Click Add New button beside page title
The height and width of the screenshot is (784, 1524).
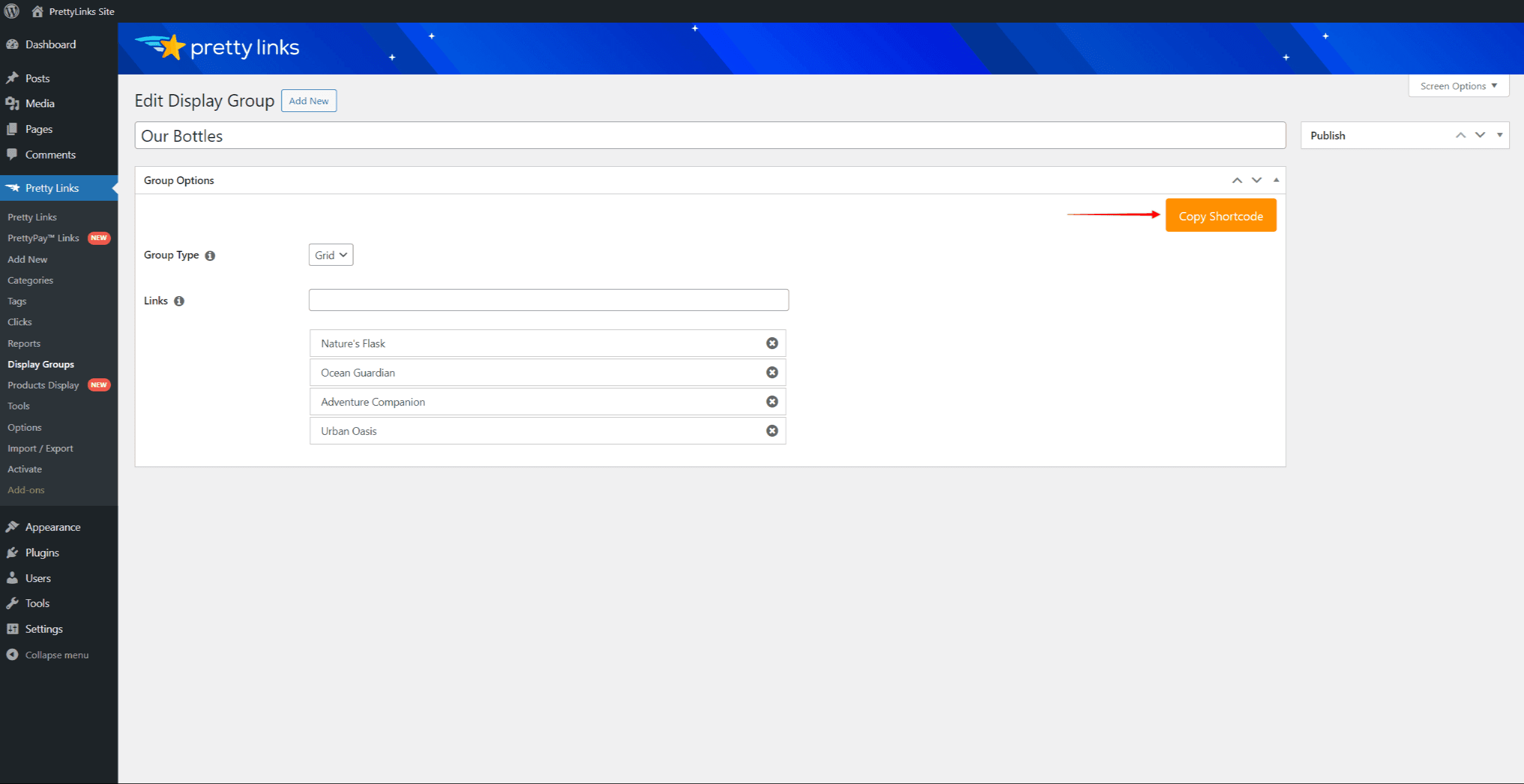point(309,101)
